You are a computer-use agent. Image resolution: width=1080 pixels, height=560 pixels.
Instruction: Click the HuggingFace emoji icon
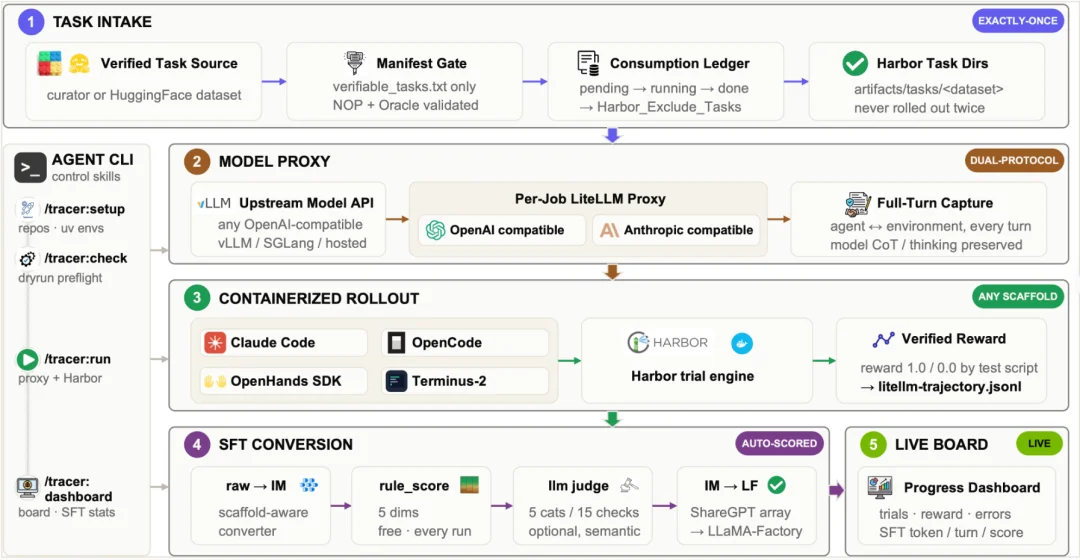[80, 63]
